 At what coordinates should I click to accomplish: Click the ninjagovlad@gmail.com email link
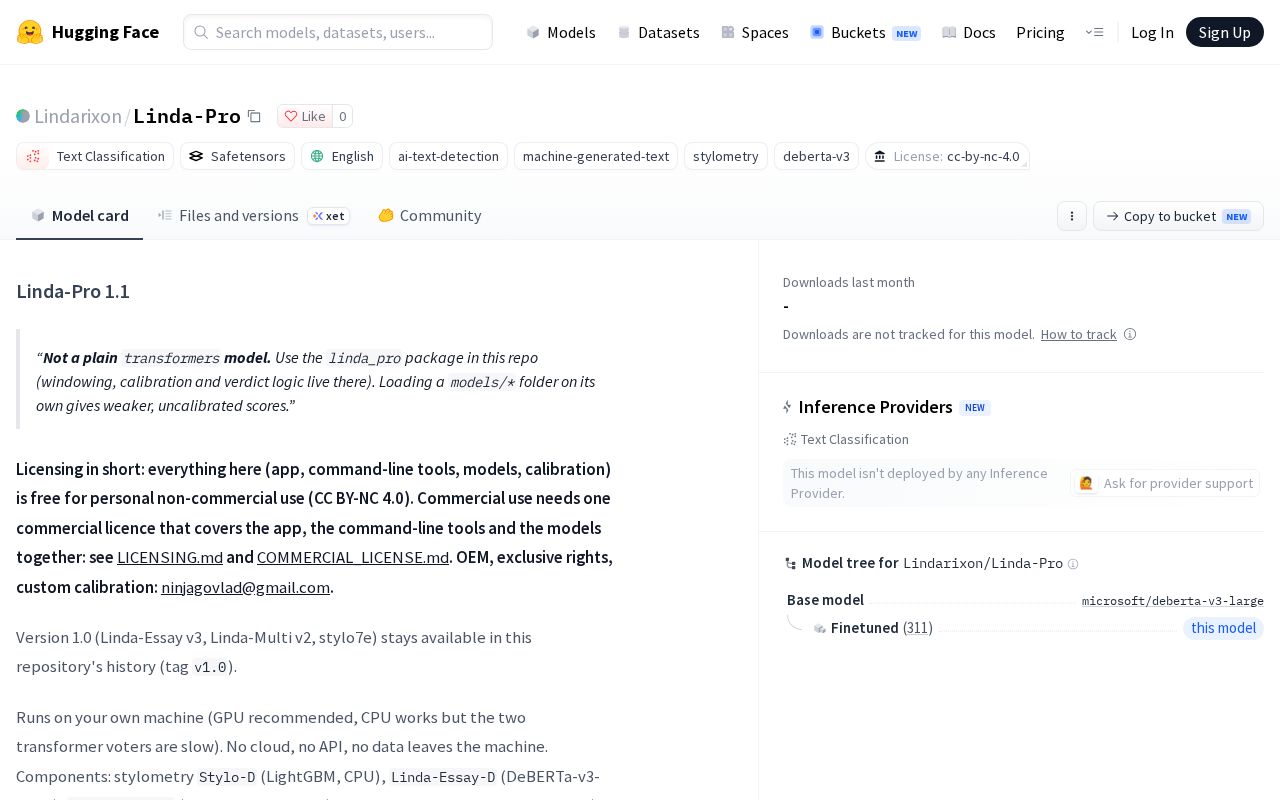246,587
